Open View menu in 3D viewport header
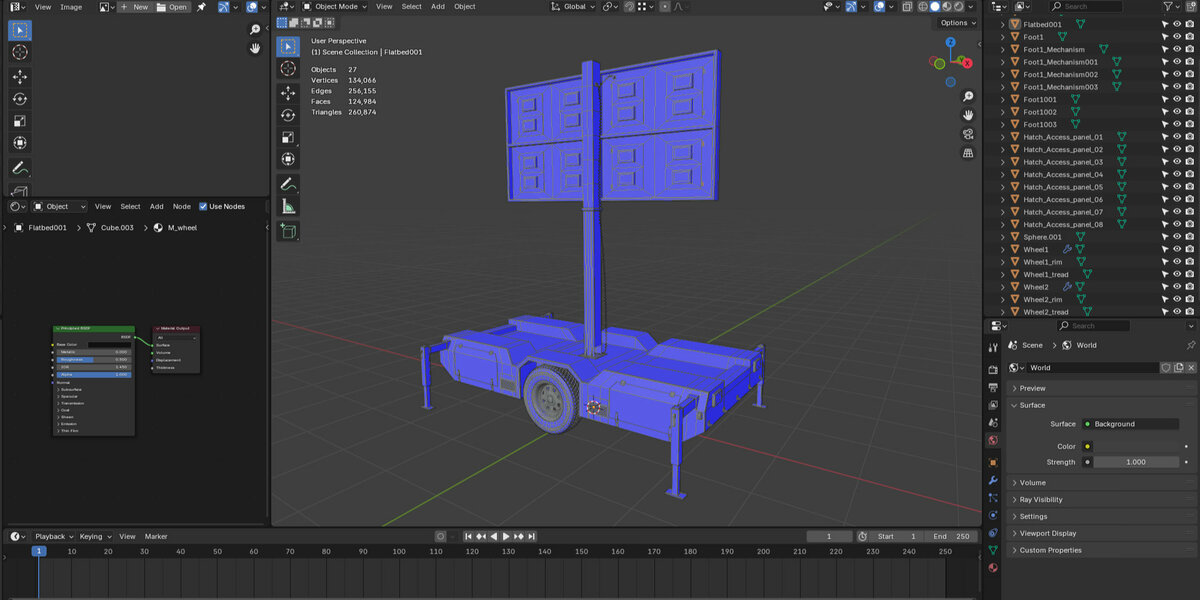Screen dimensions: 1200x600 pyautogui.click(x=384, y=6)
